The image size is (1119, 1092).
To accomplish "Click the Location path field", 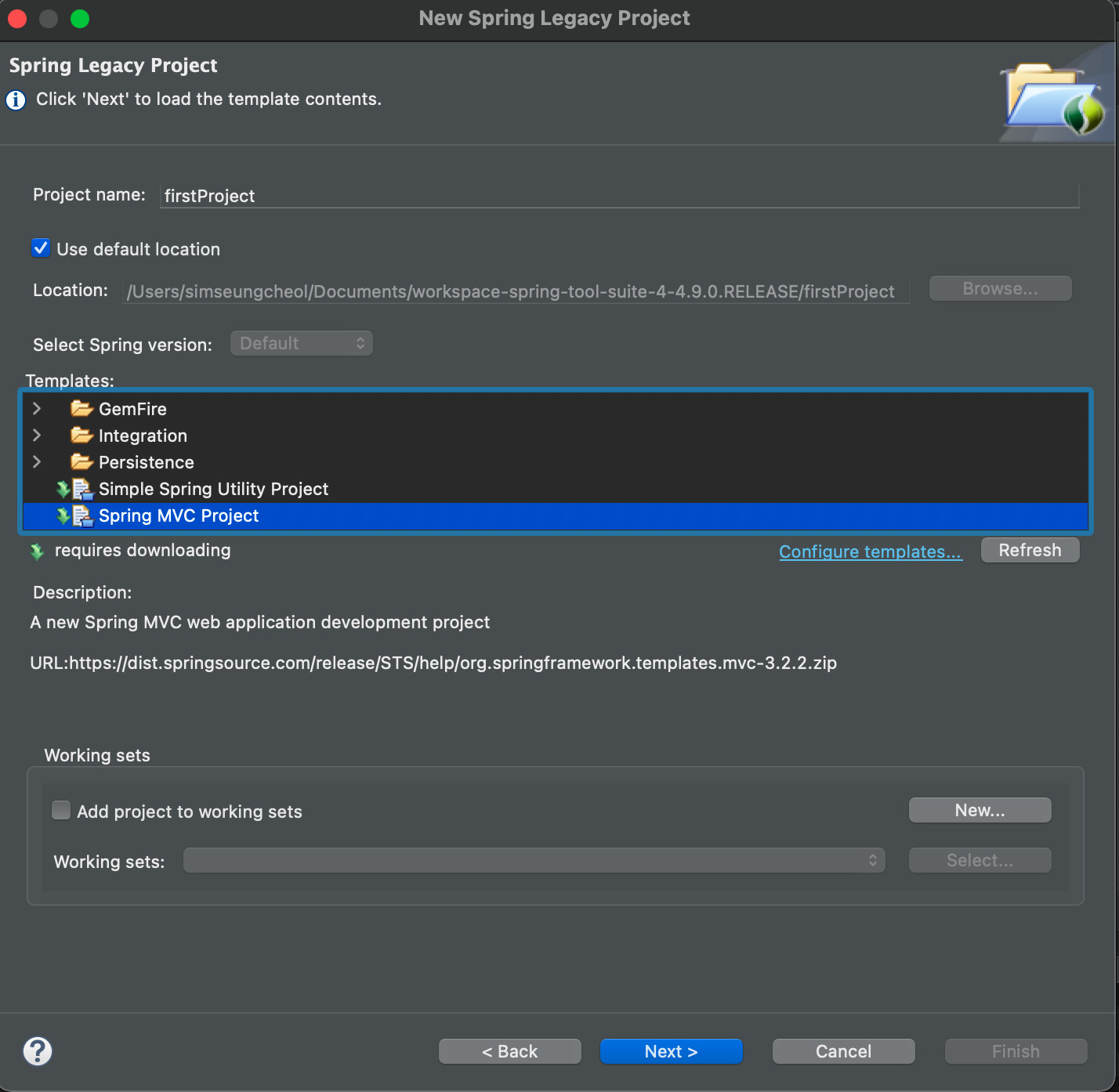I will coord(516,291).
